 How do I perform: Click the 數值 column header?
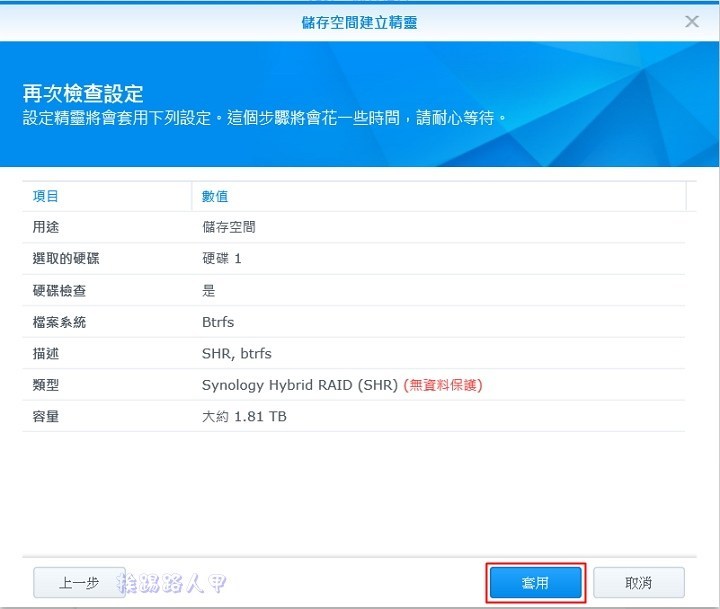click(216, 196)
